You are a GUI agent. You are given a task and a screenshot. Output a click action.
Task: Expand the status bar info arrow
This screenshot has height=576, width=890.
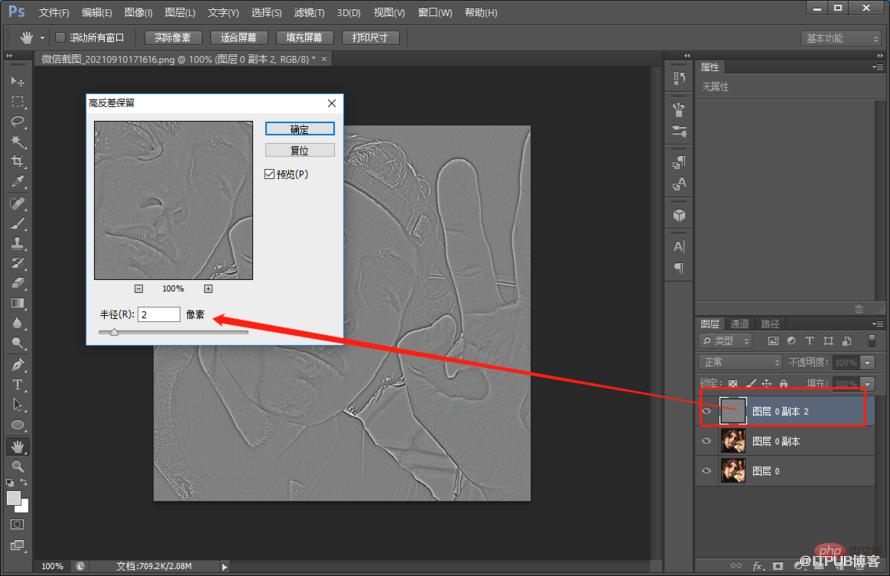click(225, 566)
